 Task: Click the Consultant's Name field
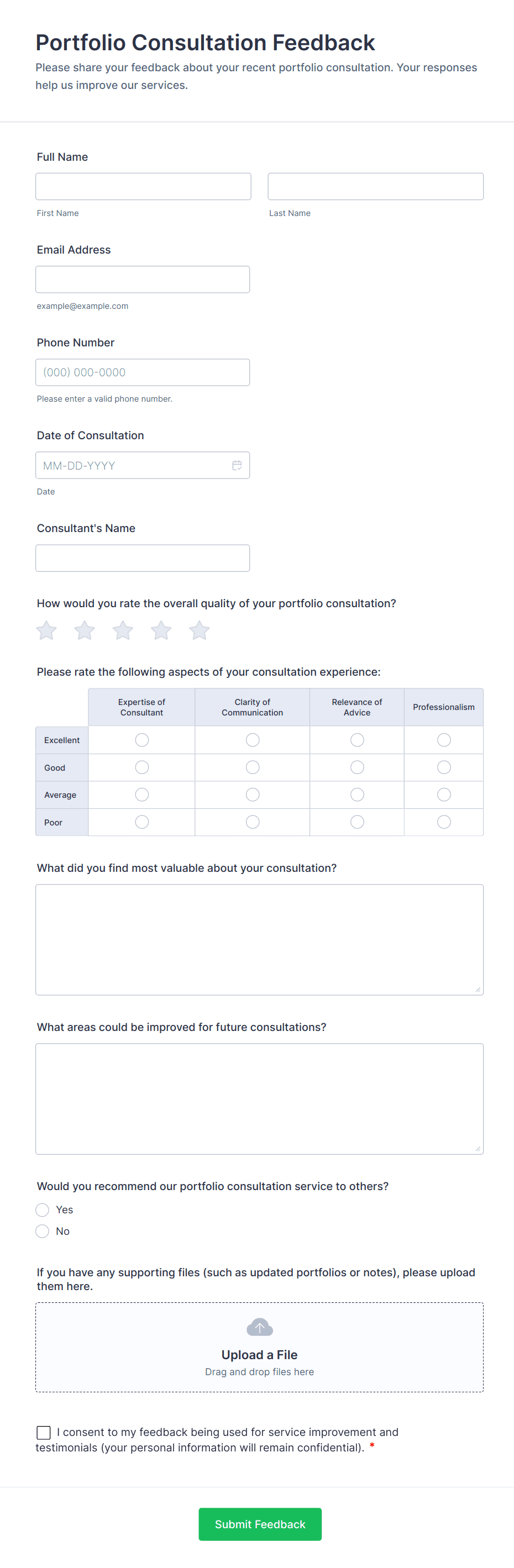click(143, 558)
